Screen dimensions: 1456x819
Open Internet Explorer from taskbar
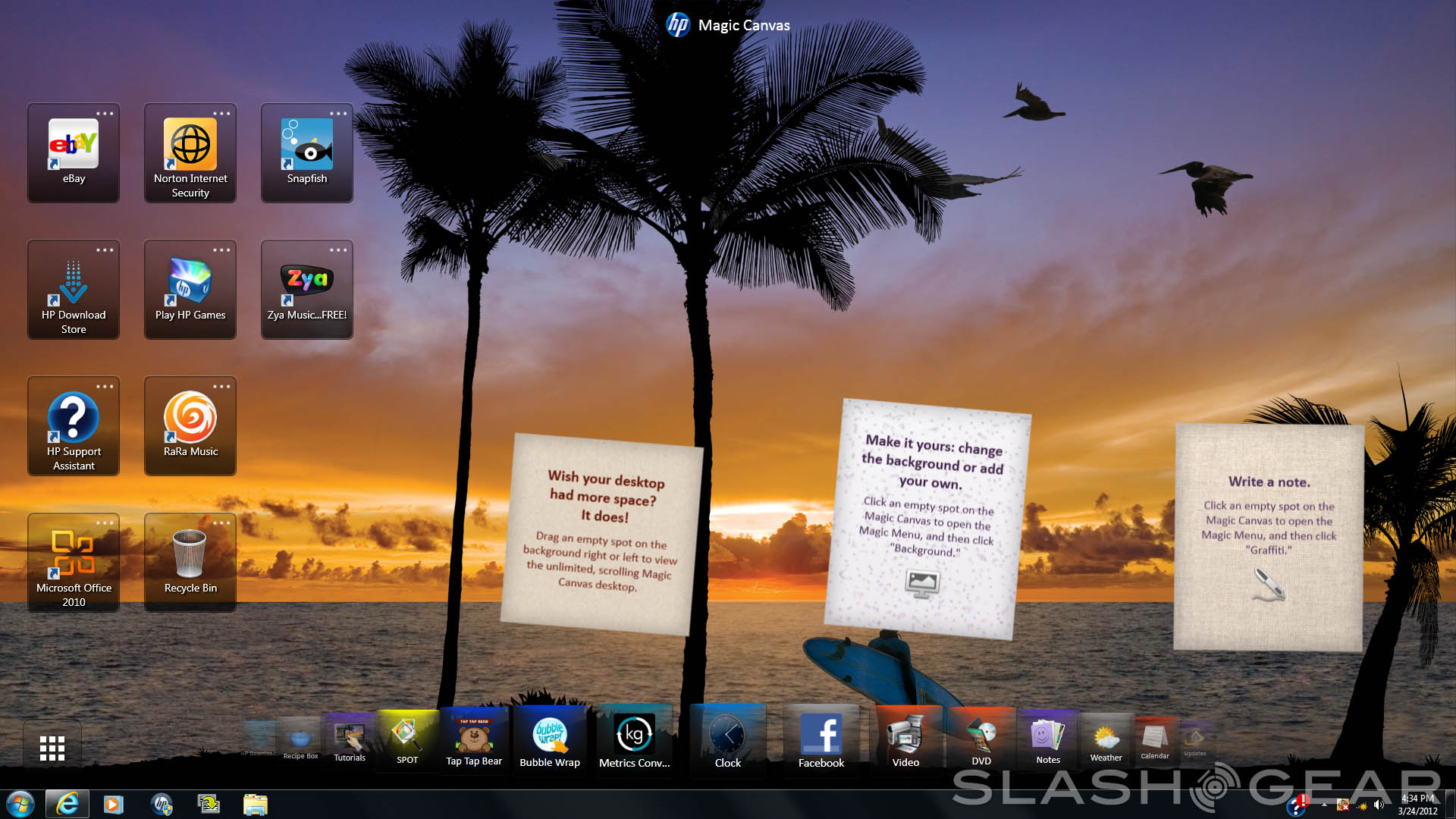tap(67, 804)
